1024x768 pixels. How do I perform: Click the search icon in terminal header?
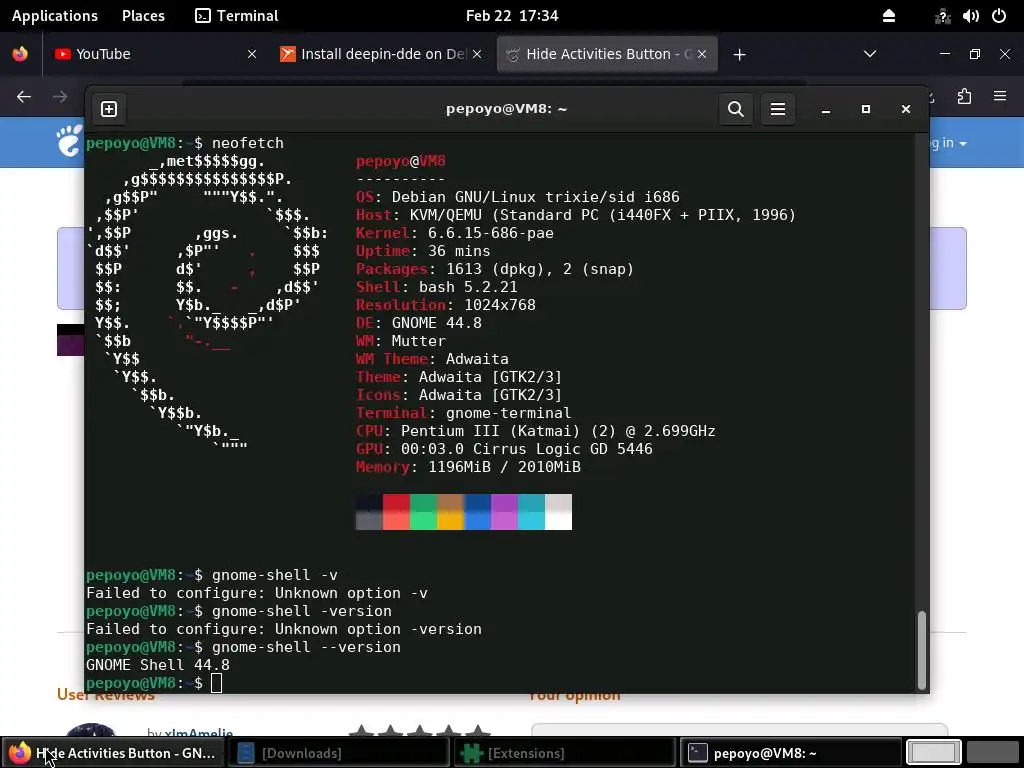[x=736, y=109]
